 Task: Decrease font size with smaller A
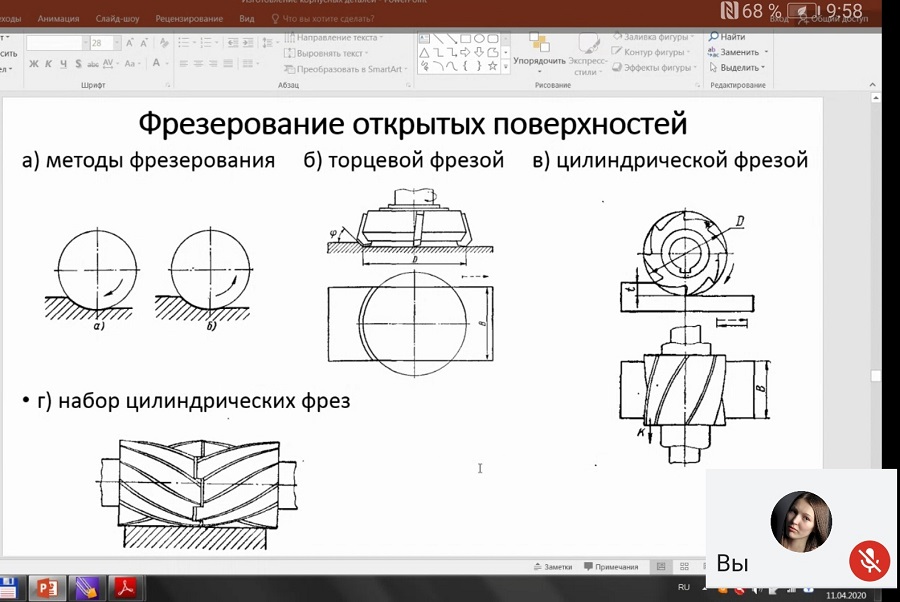coord(143,43)
